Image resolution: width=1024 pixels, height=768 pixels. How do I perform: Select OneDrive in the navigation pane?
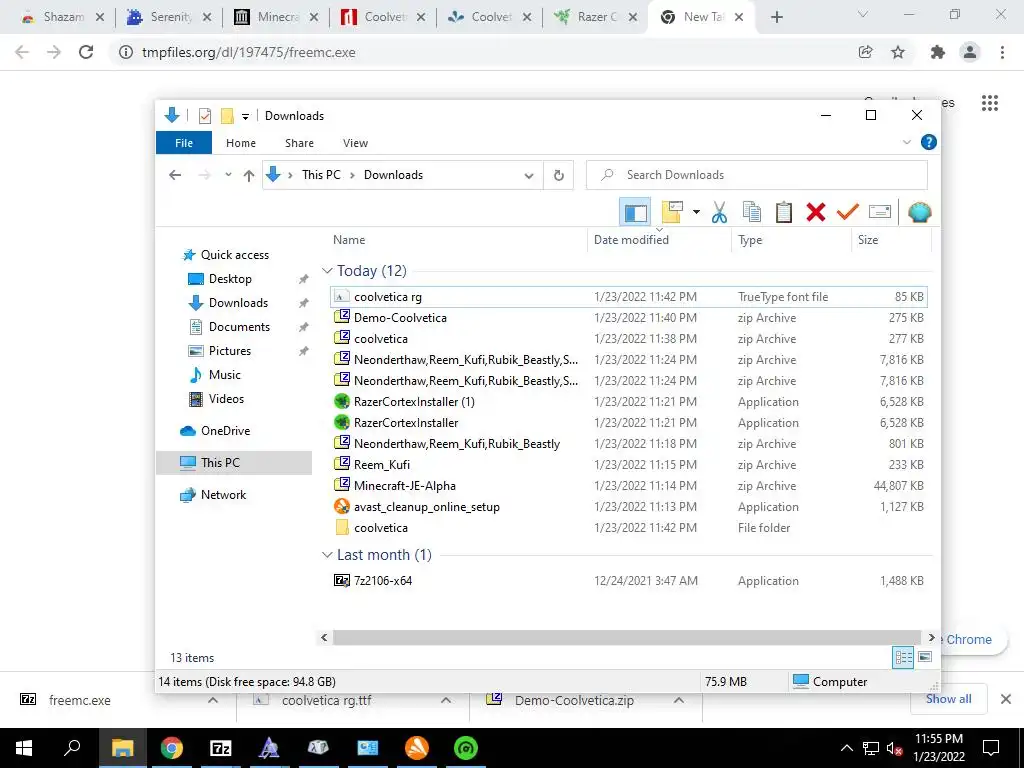(x=216, y=431)
